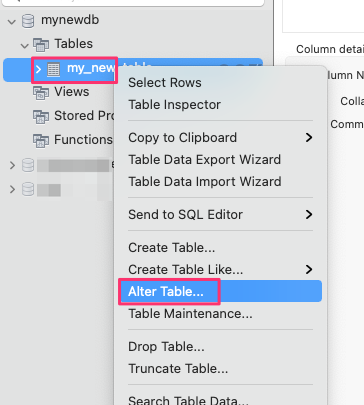Click the Views folder icon
Image resolution: width=364 pixels, height=405 pixels.
41,93
